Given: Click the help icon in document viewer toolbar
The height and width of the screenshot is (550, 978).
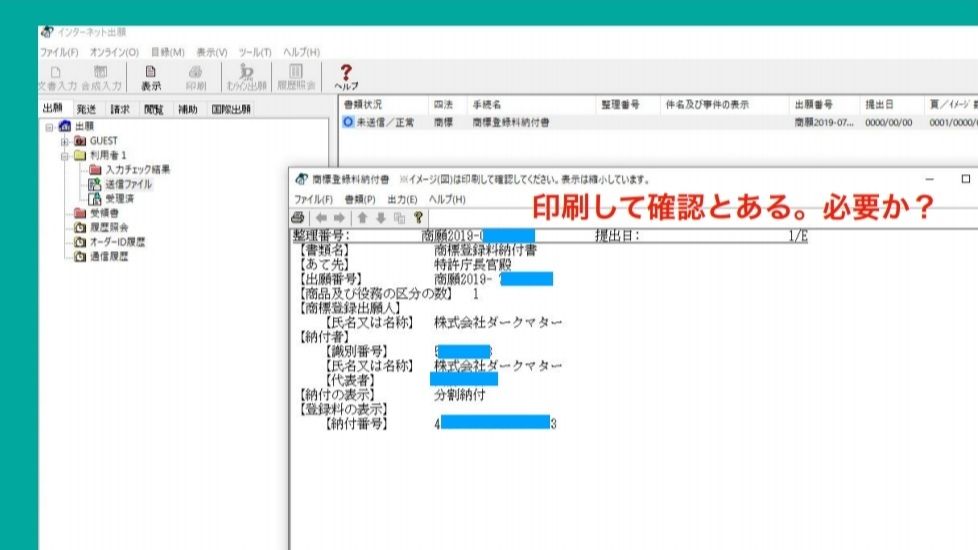Looking at the screenshot, I should (419, 217).
